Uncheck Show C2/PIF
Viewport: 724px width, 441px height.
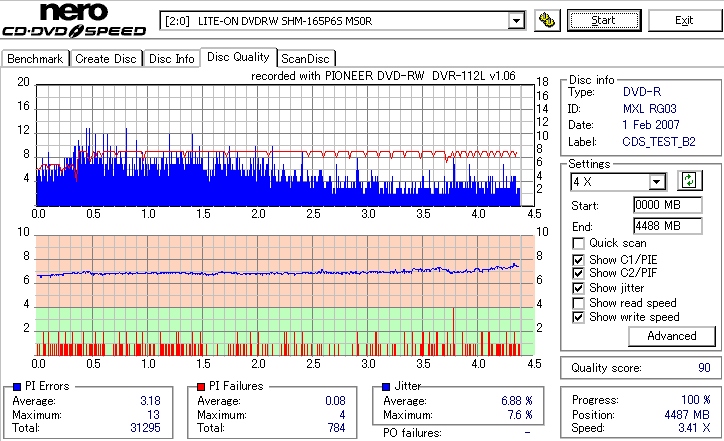[x=578, y=273]
